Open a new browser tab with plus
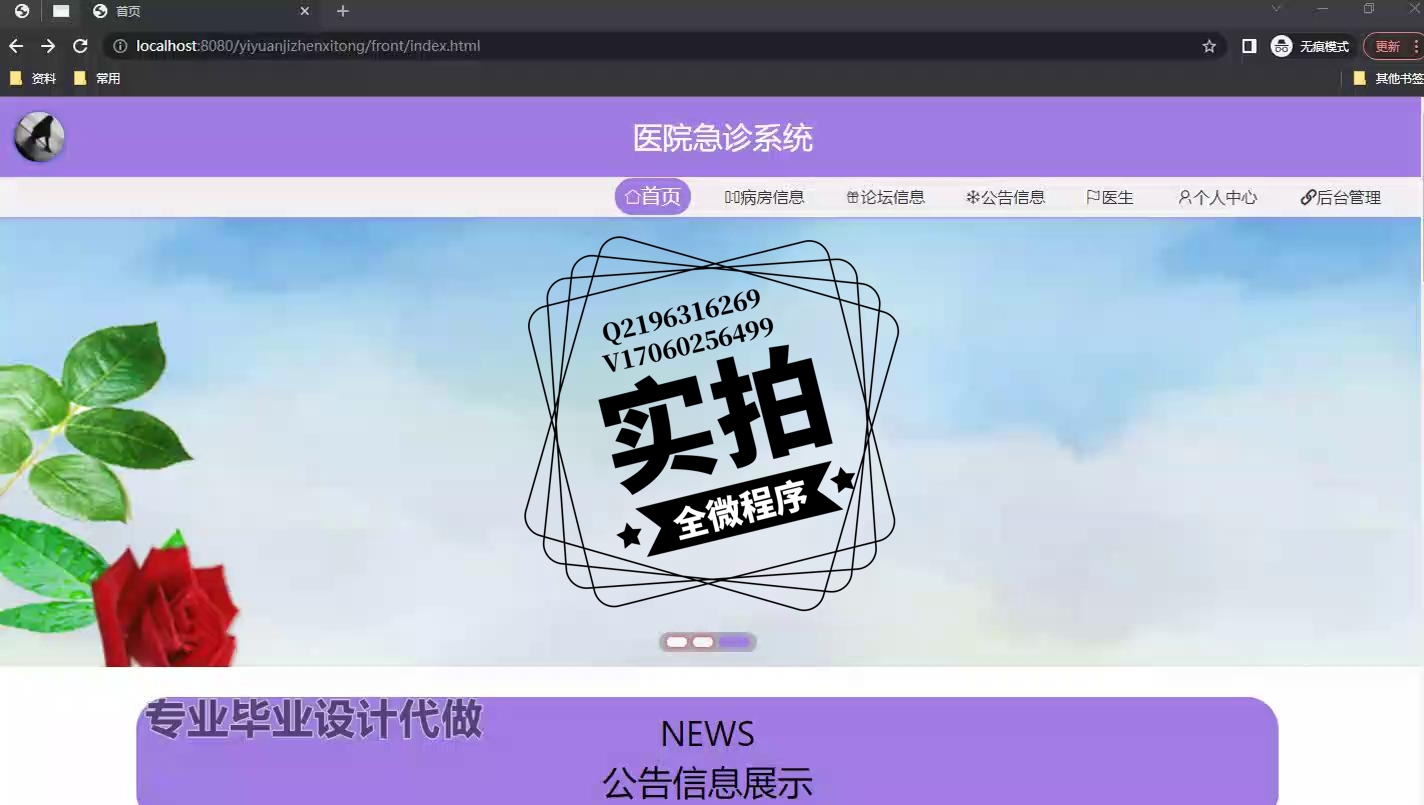Image resolution: width=1424 pixels, height=805 pixels. click(x=343, y=11)
